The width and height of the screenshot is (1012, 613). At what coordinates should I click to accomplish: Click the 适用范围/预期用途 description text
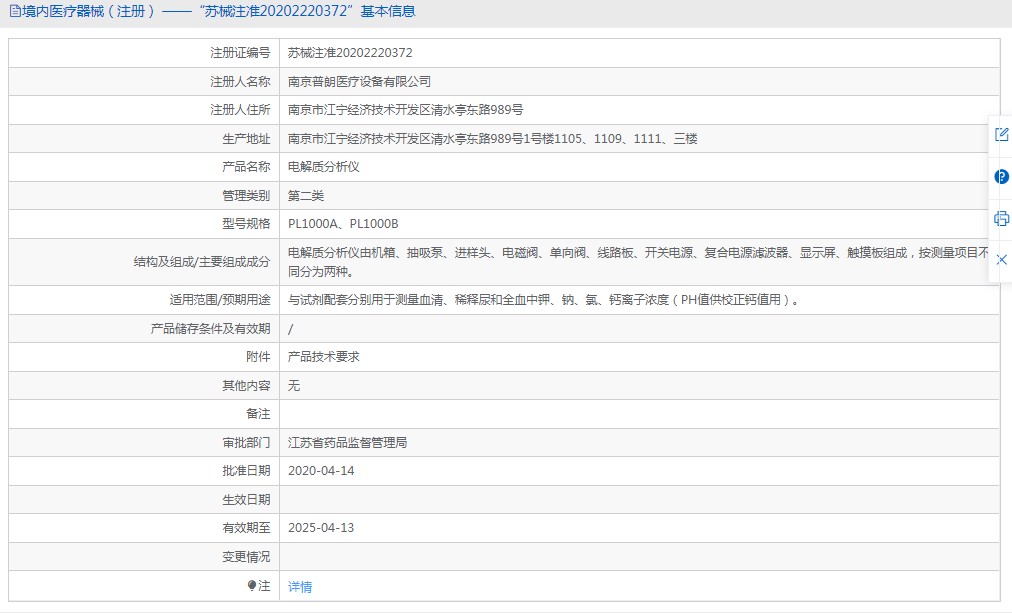[543, 300]
